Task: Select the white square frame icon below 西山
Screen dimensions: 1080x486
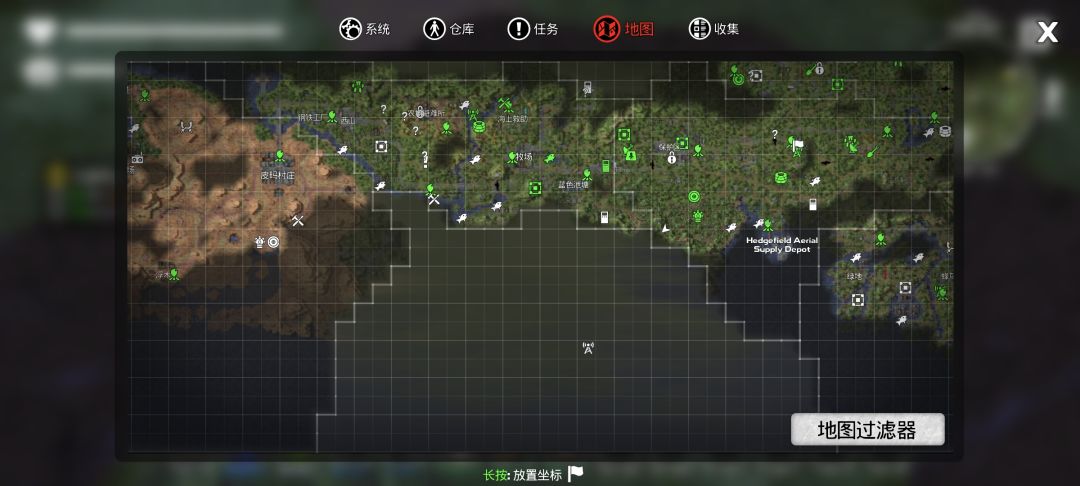Action: (x=381, y=146)
